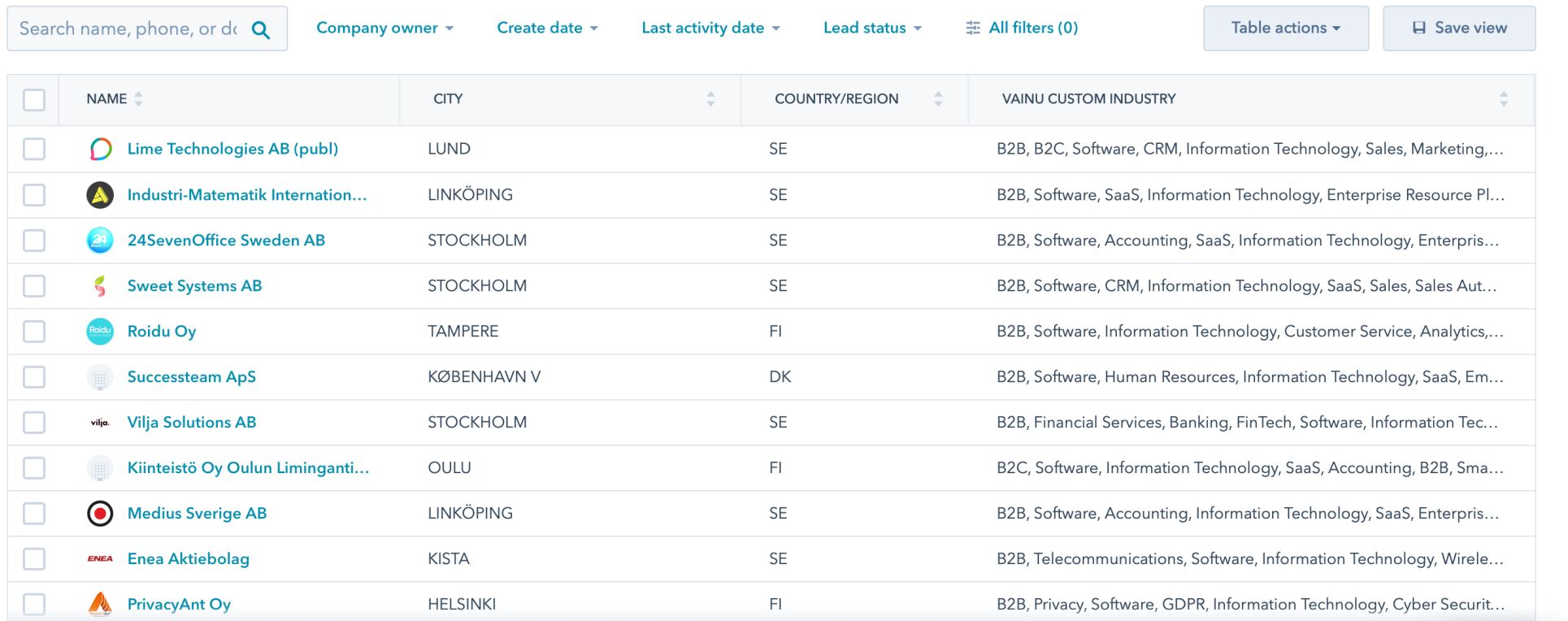Image resolution: width=1568 pixels, height=621 pixels.
Task: Click the 24SevenOffice logo icon
Action: pos(100,240)
